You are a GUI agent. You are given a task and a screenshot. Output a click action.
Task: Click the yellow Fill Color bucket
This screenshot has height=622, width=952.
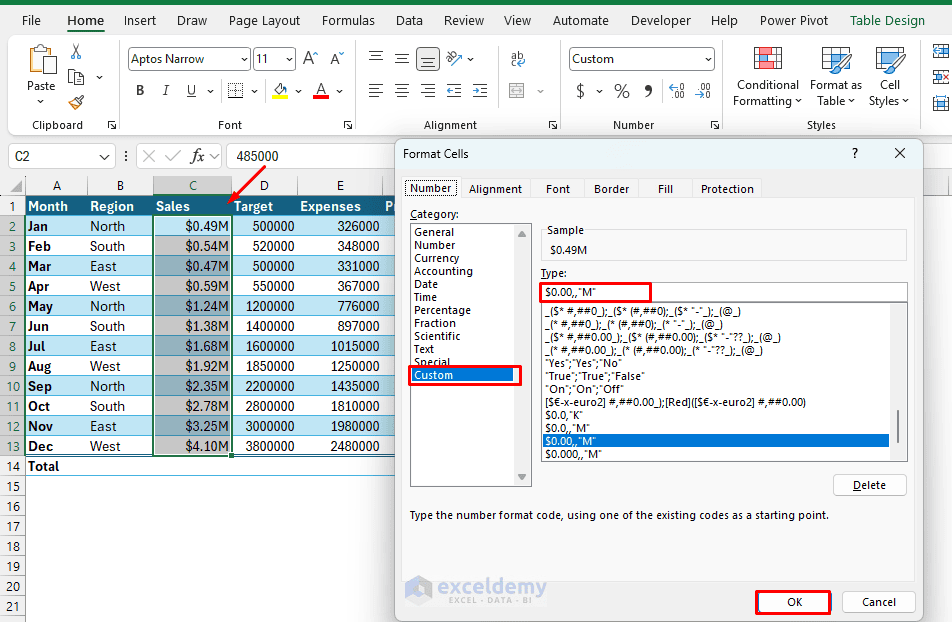(280, 91)
